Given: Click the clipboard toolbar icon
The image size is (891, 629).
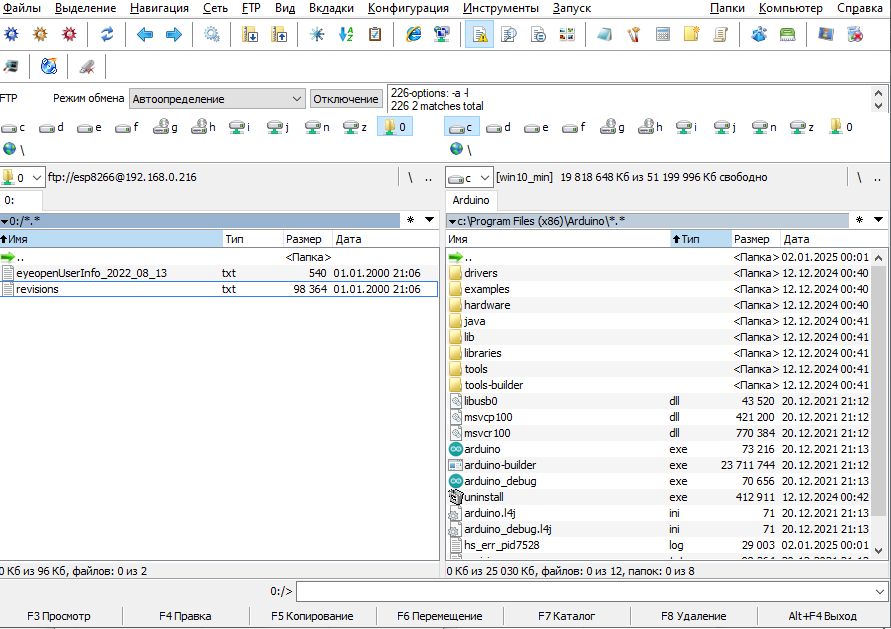Looking at the screenshot, I should [x=375, y=34].
